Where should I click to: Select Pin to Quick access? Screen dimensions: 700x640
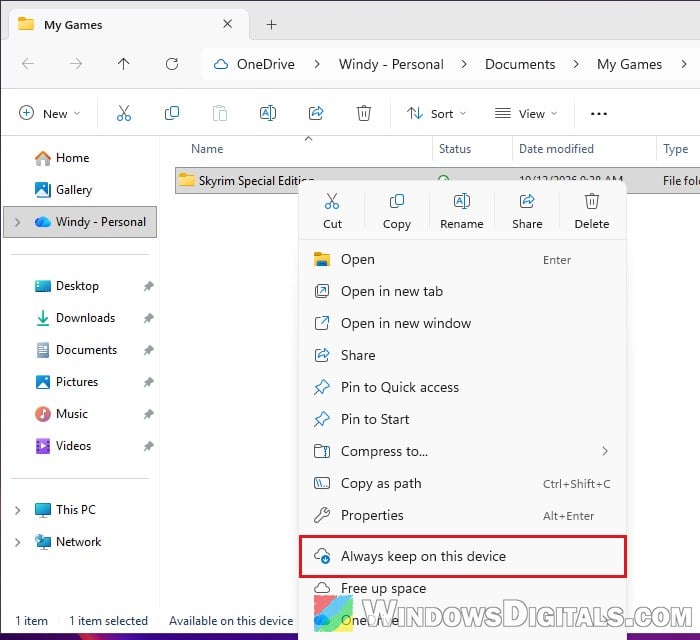[462, 387]
